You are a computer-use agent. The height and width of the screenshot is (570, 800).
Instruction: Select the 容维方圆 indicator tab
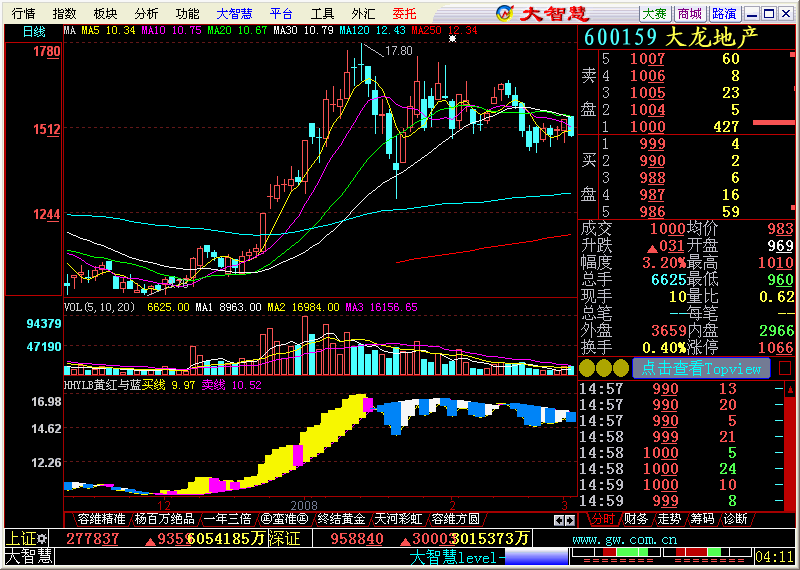point(456,519)
